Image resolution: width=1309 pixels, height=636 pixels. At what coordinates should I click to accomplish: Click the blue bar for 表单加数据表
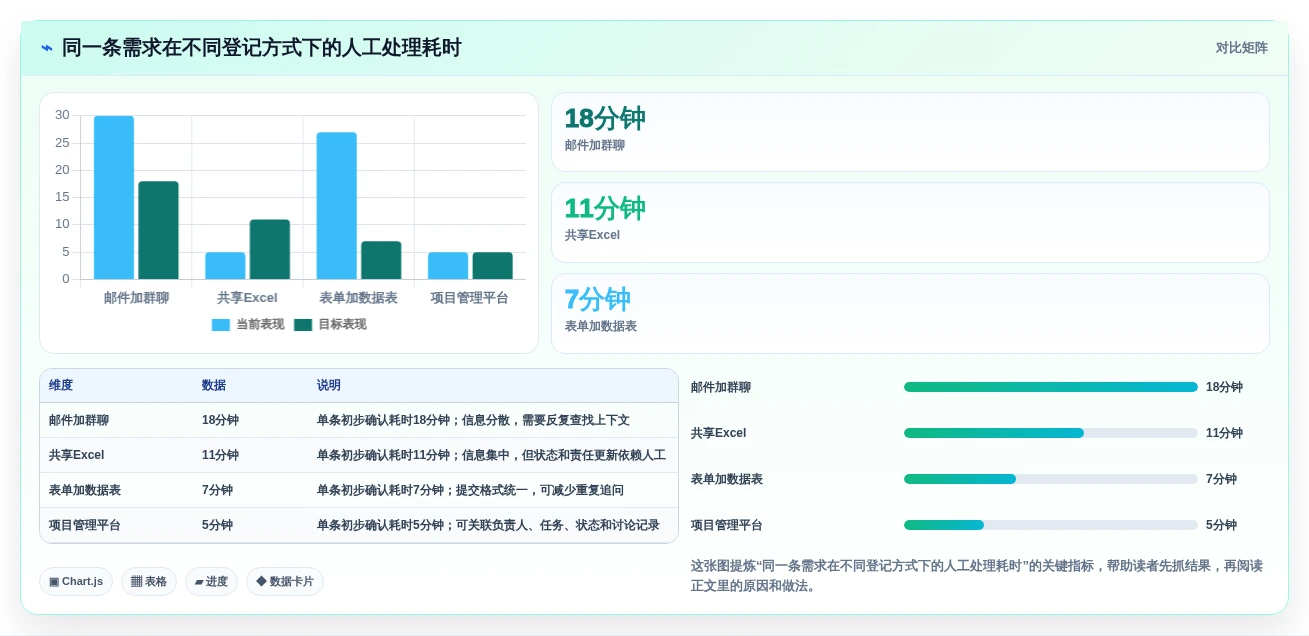pos(337,206)
